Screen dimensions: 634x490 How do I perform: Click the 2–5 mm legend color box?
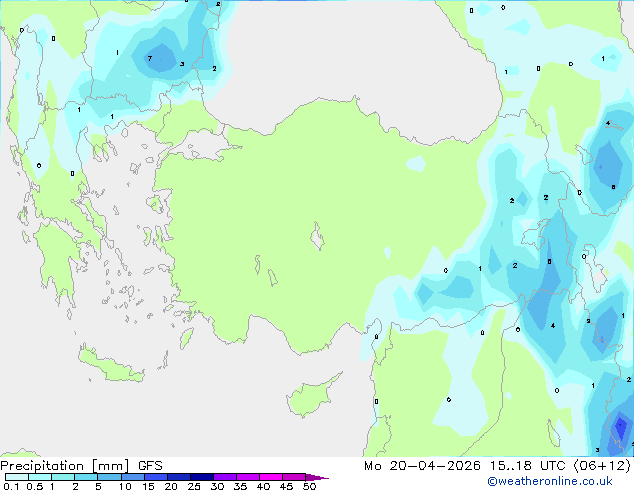point(86,477)
